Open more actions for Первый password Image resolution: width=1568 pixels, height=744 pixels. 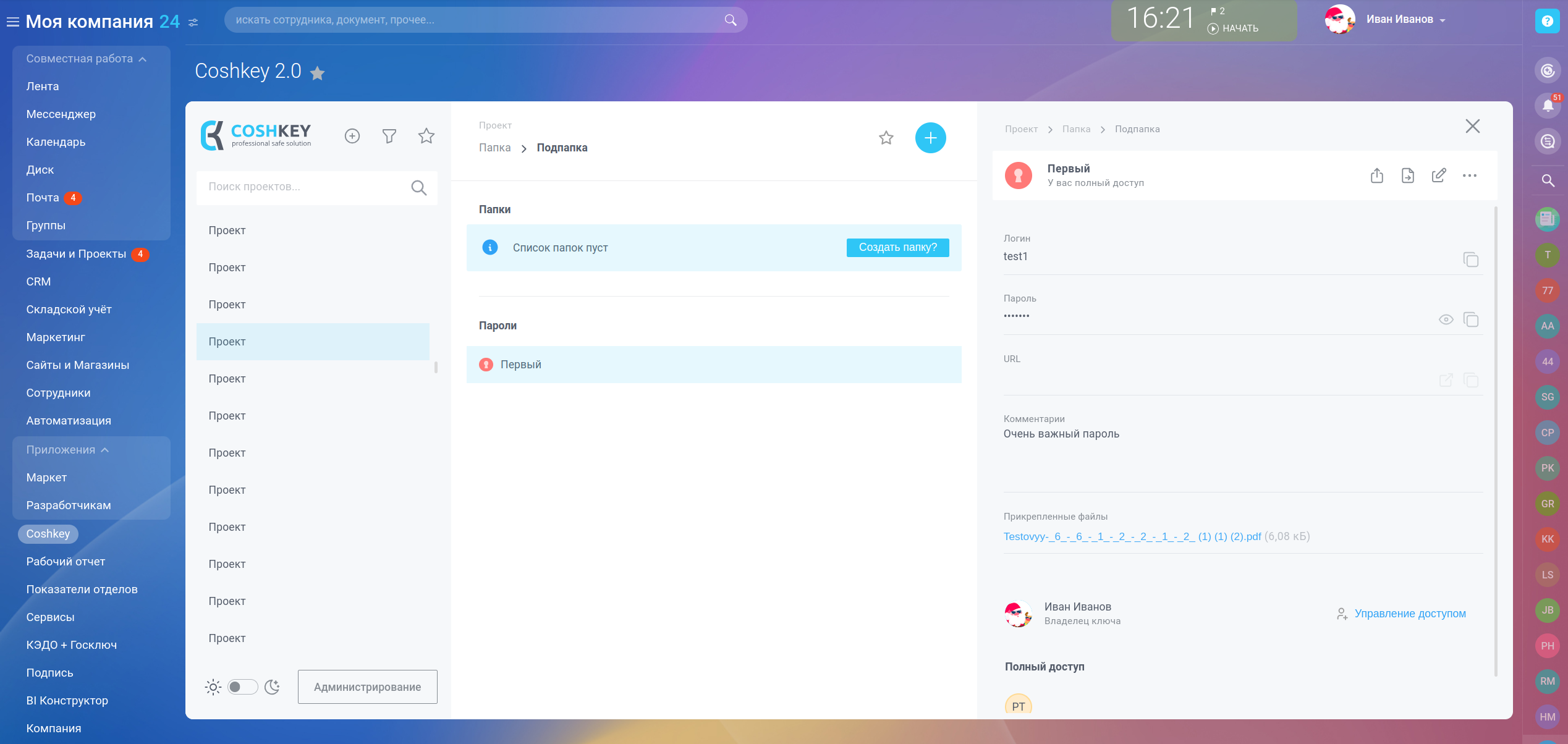(1470, 175)
